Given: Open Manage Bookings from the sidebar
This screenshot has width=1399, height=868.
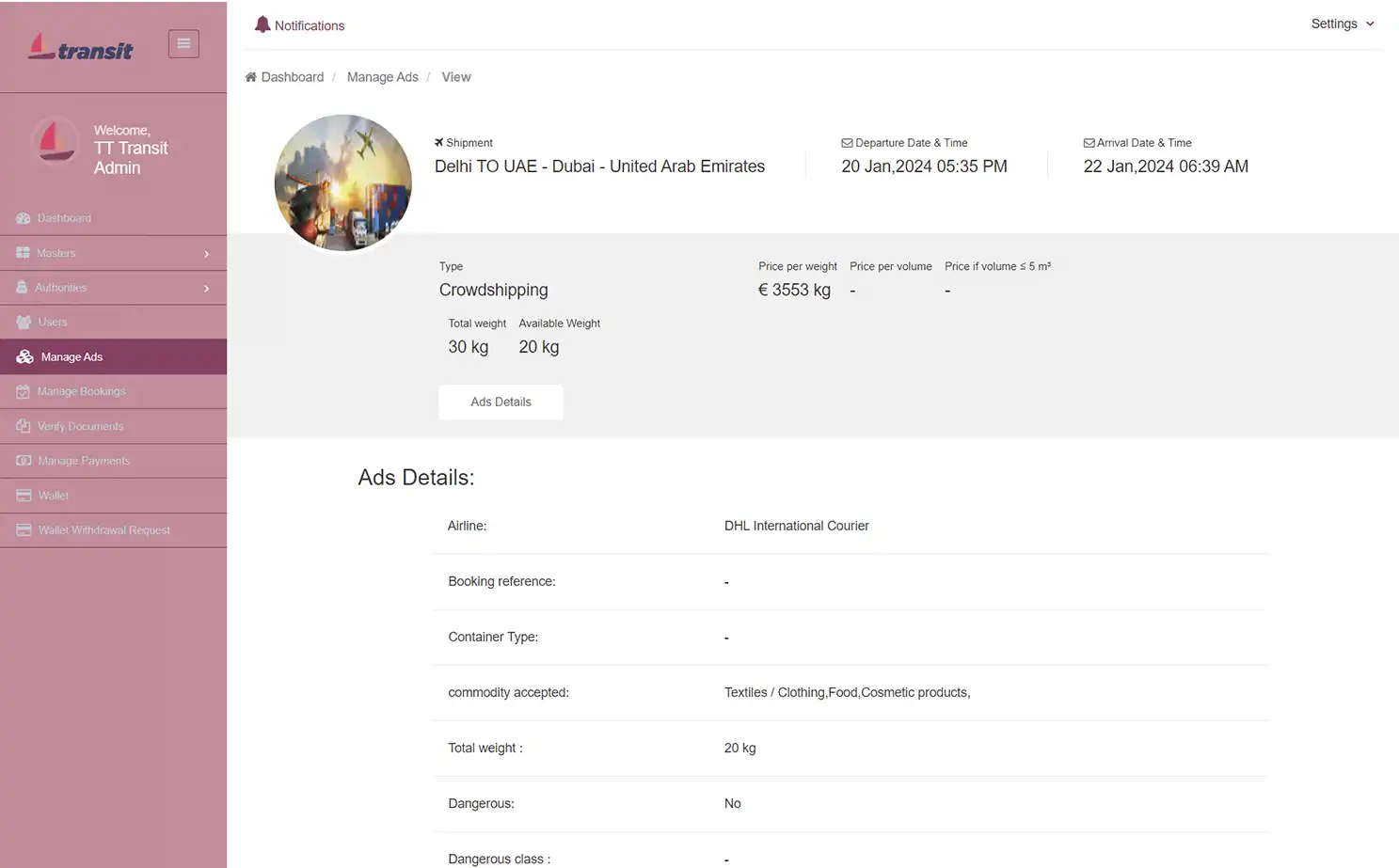Looking at the screenshot, I should pyautogui.click(x=23, y=391).
